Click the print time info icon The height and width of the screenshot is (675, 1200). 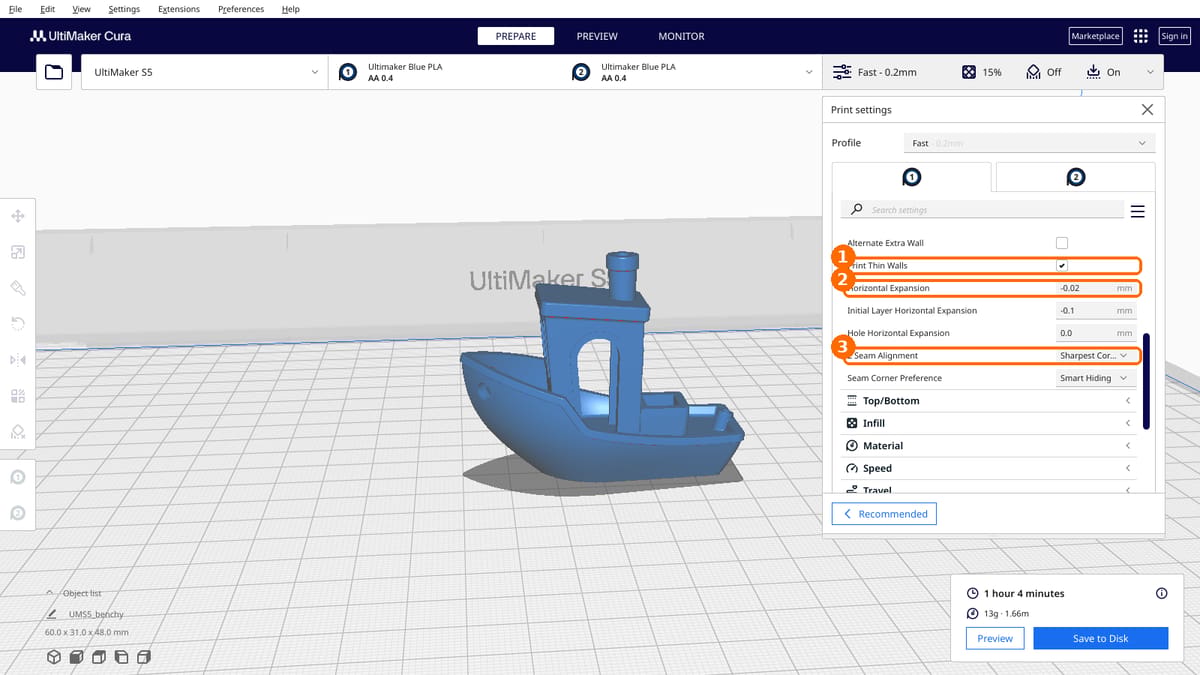pyautogui.click(x=1161, y=593)
